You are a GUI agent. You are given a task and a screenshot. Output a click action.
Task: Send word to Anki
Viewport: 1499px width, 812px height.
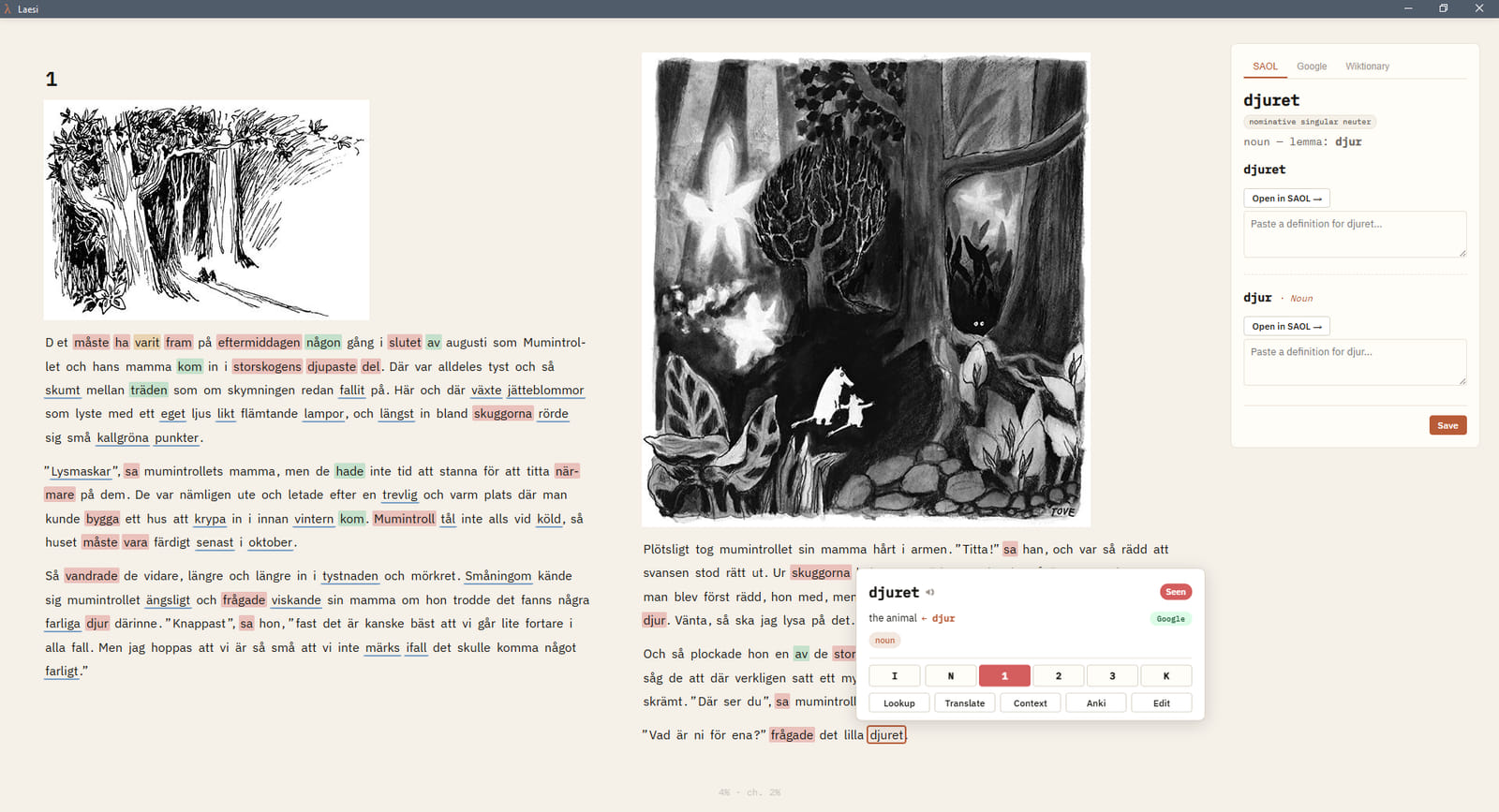pos(1096,703)
